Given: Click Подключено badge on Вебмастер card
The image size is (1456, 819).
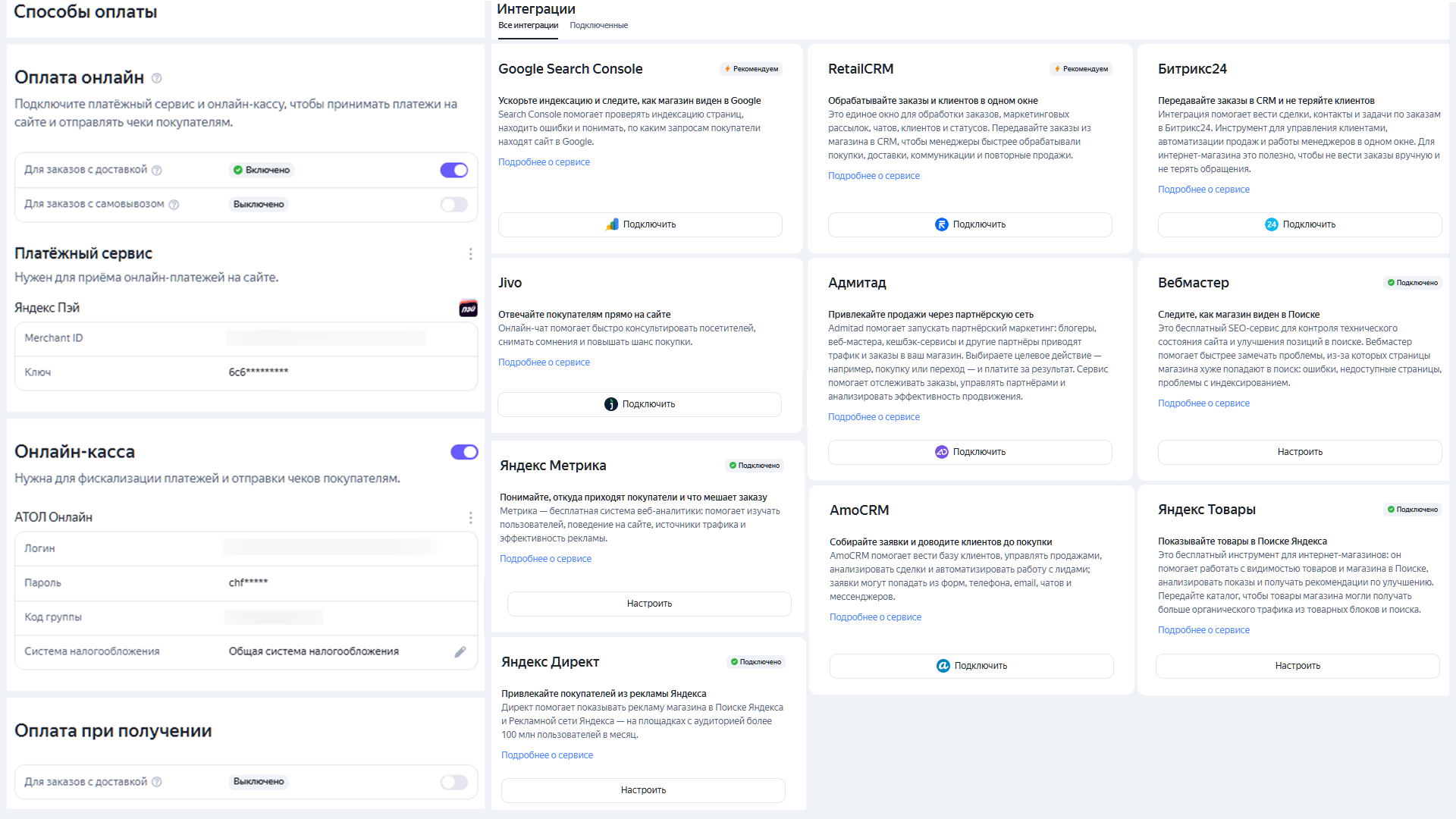Looking at the screenshot, I should tap(1412, 283).
